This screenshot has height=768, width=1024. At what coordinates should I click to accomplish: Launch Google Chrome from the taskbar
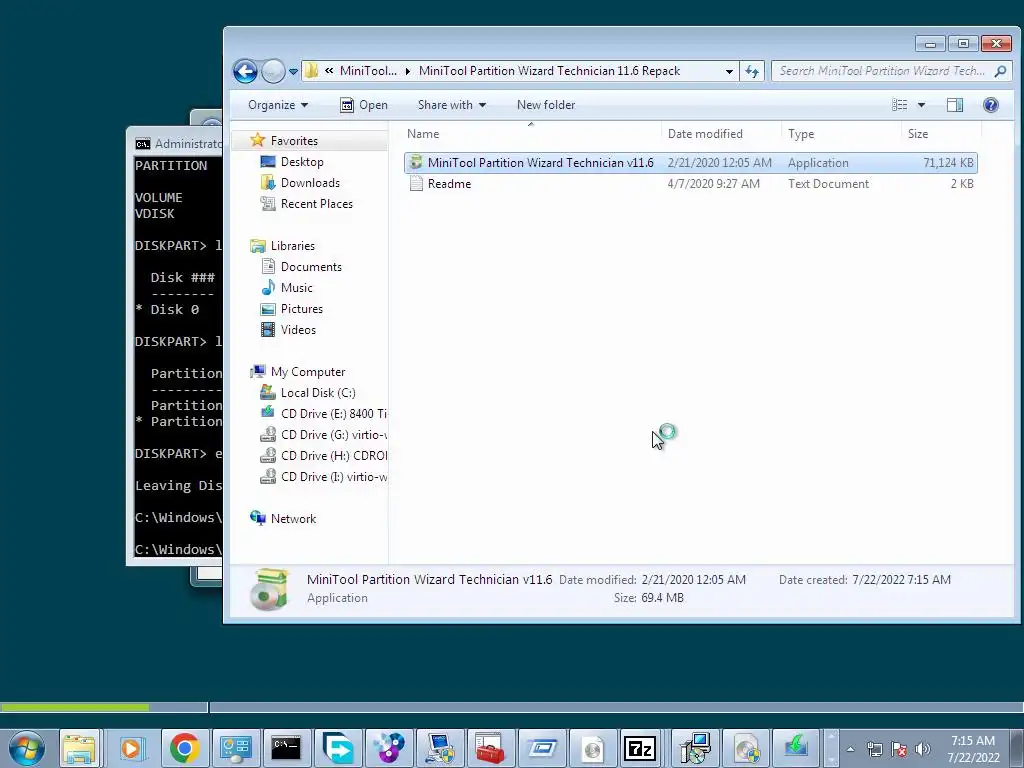click(x=184, y=748)
